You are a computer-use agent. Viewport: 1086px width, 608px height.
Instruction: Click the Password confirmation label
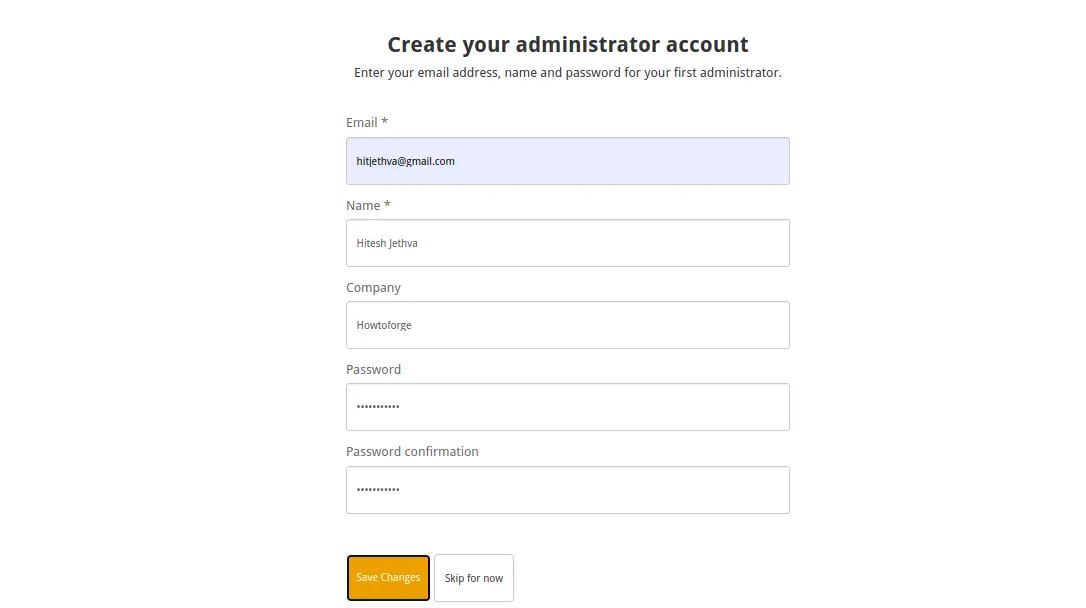412,451
